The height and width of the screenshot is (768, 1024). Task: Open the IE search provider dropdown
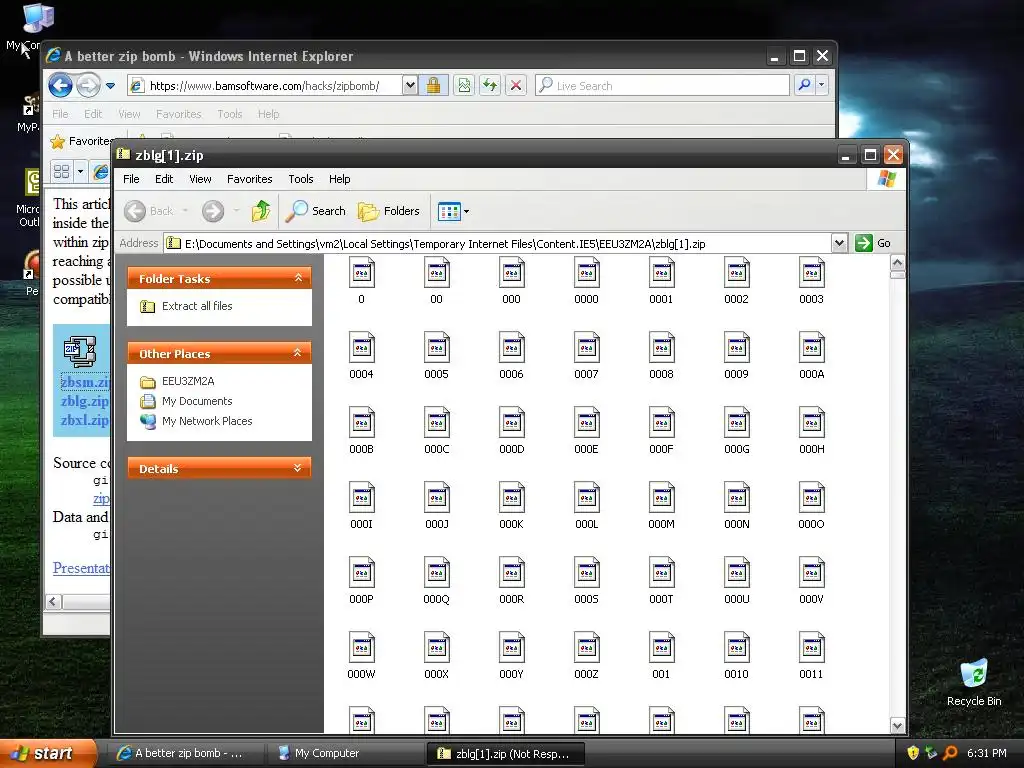click(x=822, y=85)
